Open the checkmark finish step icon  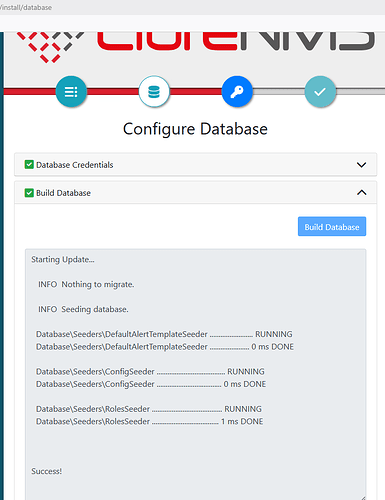pyautogui.click(x=320, y=91)
